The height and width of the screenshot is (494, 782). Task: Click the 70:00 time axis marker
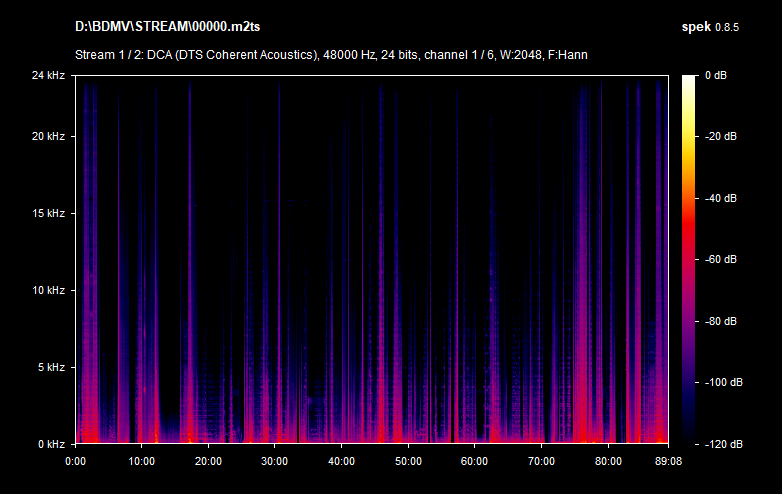tap(541, 461)
